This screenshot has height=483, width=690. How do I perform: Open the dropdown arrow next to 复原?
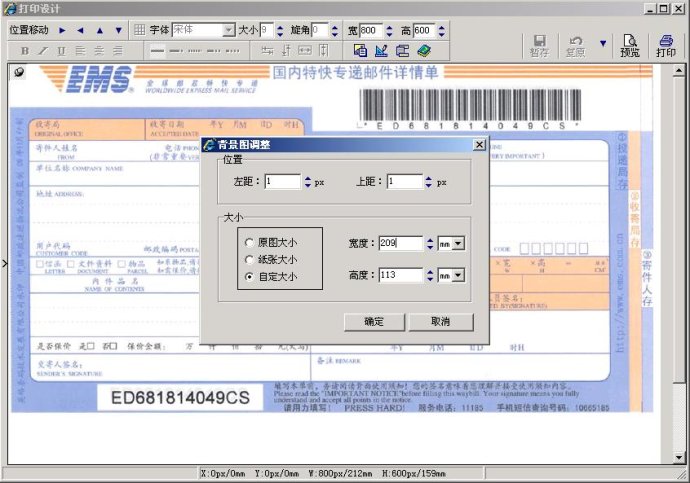[602, 44]
